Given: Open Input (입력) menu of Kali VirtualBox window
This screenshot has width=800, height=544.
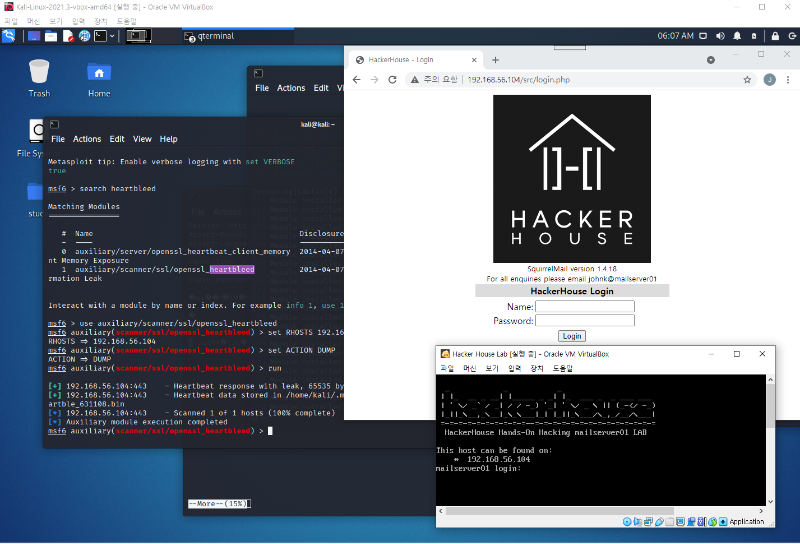Looking at the screenshot, I should tap(78, 21).
